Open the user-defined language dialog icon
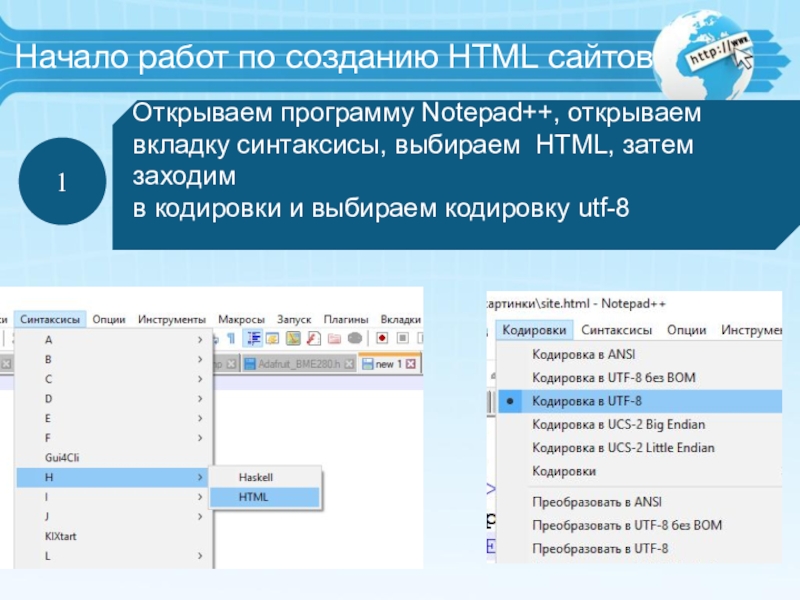Screen dimensions: 800x600 click(x=272, y=338)
